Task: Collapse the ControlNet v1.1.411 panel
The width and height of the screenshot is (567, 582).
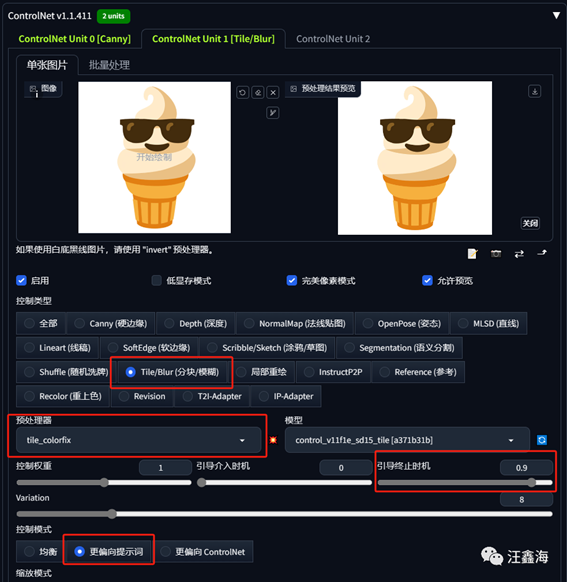Action: click(x=556, y=16)
